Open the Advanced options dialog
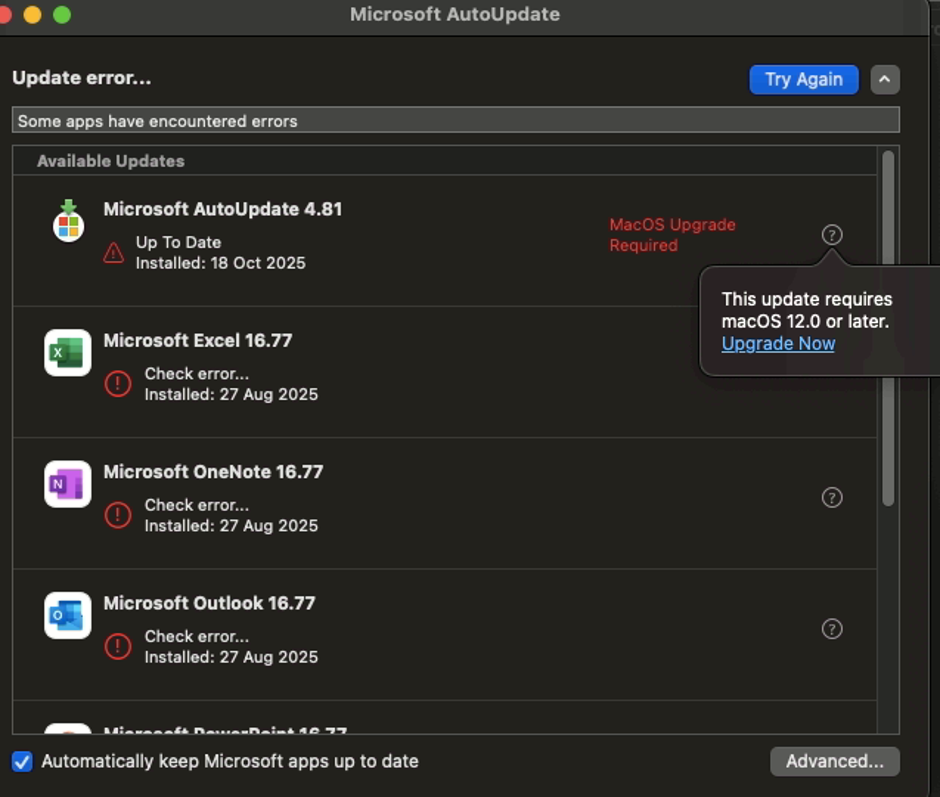This screenshot has height=797, width=940. click(x=834, y=761)
